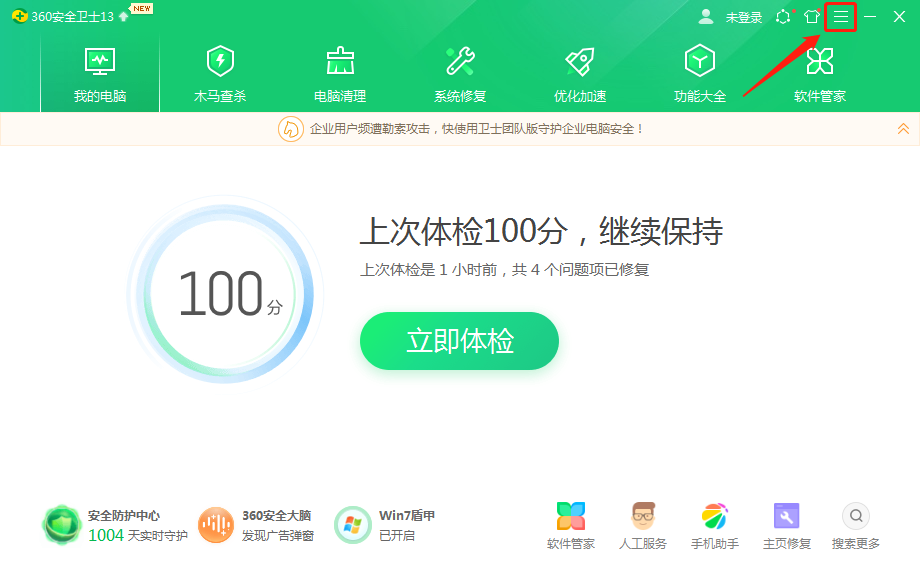Open 软件管家 tab in top bar
The height and width of the screenshot is (580, 920).
tap(820, 74)
